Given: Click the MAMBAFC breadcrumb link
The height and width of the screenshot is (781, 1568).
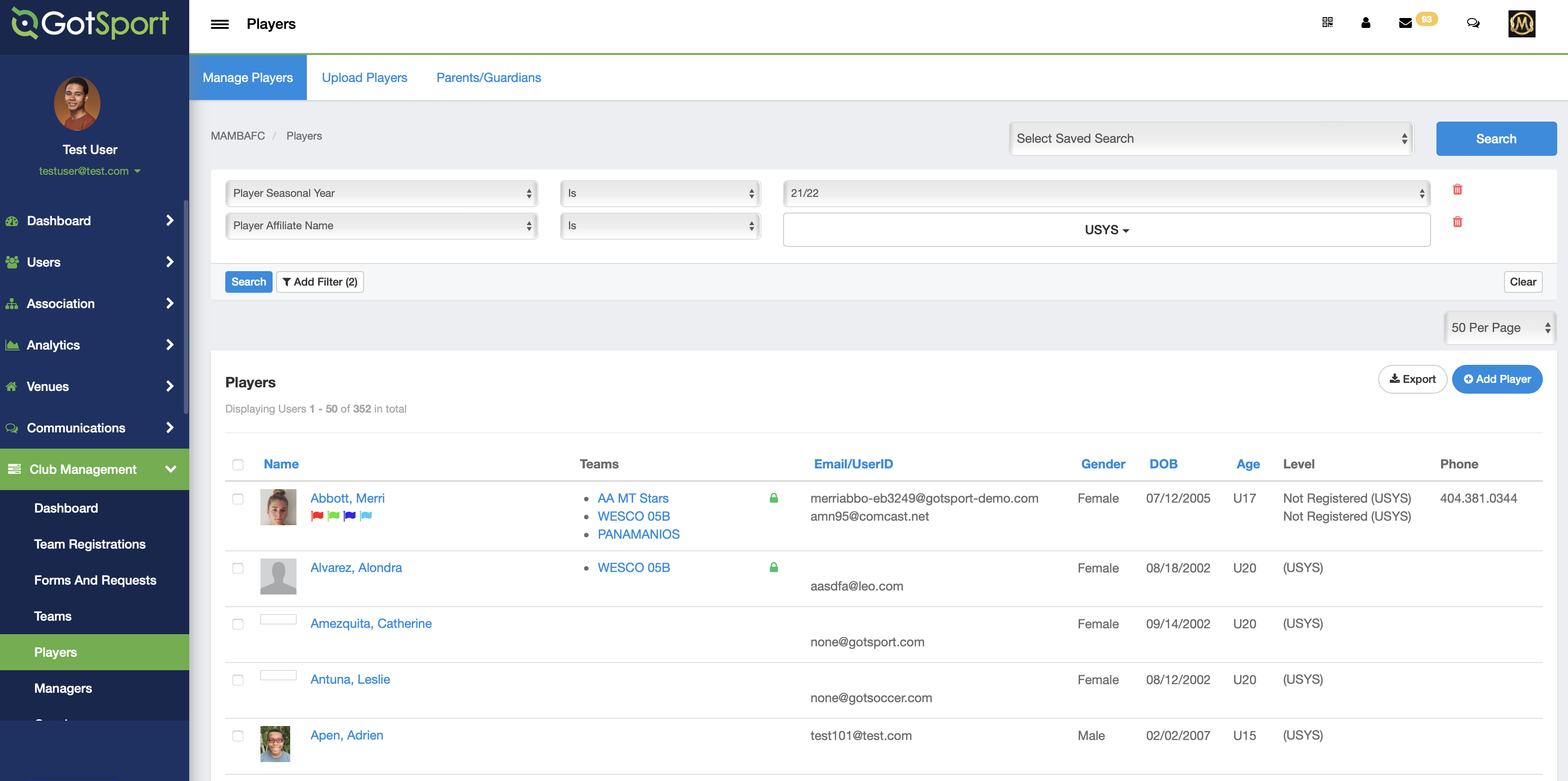Looking at the screenshot, I should (x=237, y=136).
